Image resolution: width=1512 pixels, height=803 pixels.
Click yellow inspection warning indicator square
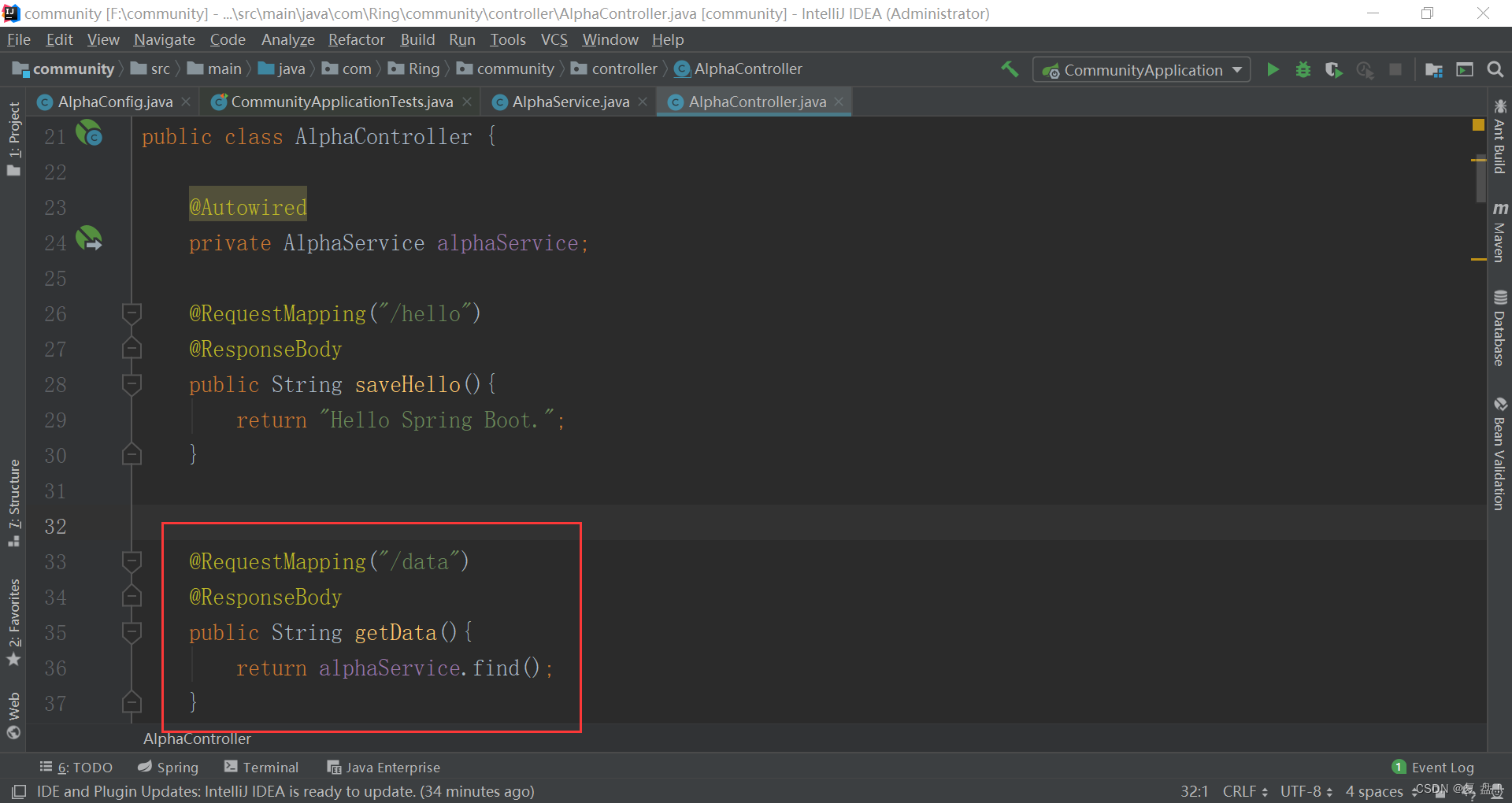click(x=1478, y=124)
